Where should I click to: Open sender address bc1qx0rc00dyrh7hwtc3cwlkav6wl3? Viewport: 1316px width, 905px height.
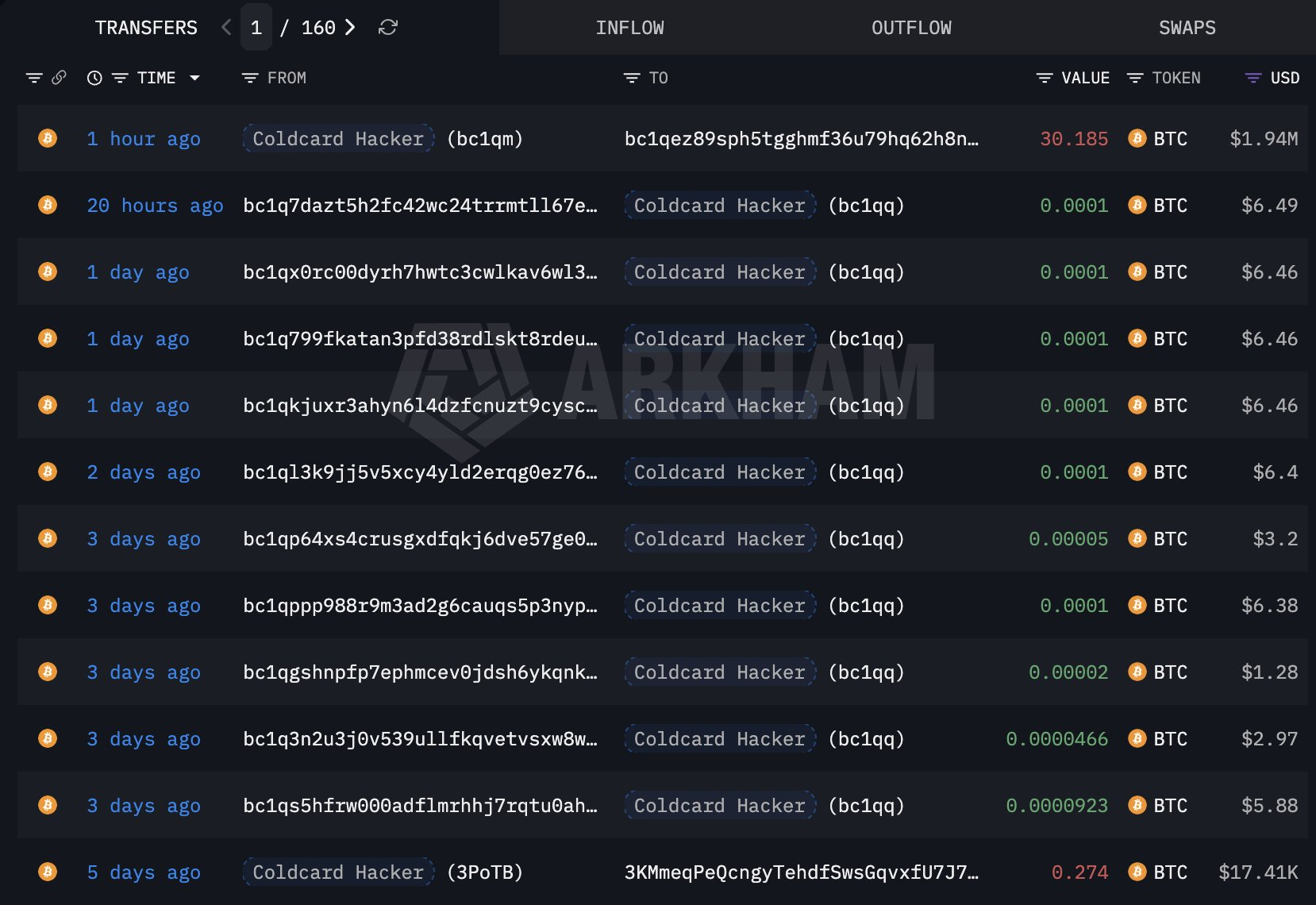[x=420, y=272]
